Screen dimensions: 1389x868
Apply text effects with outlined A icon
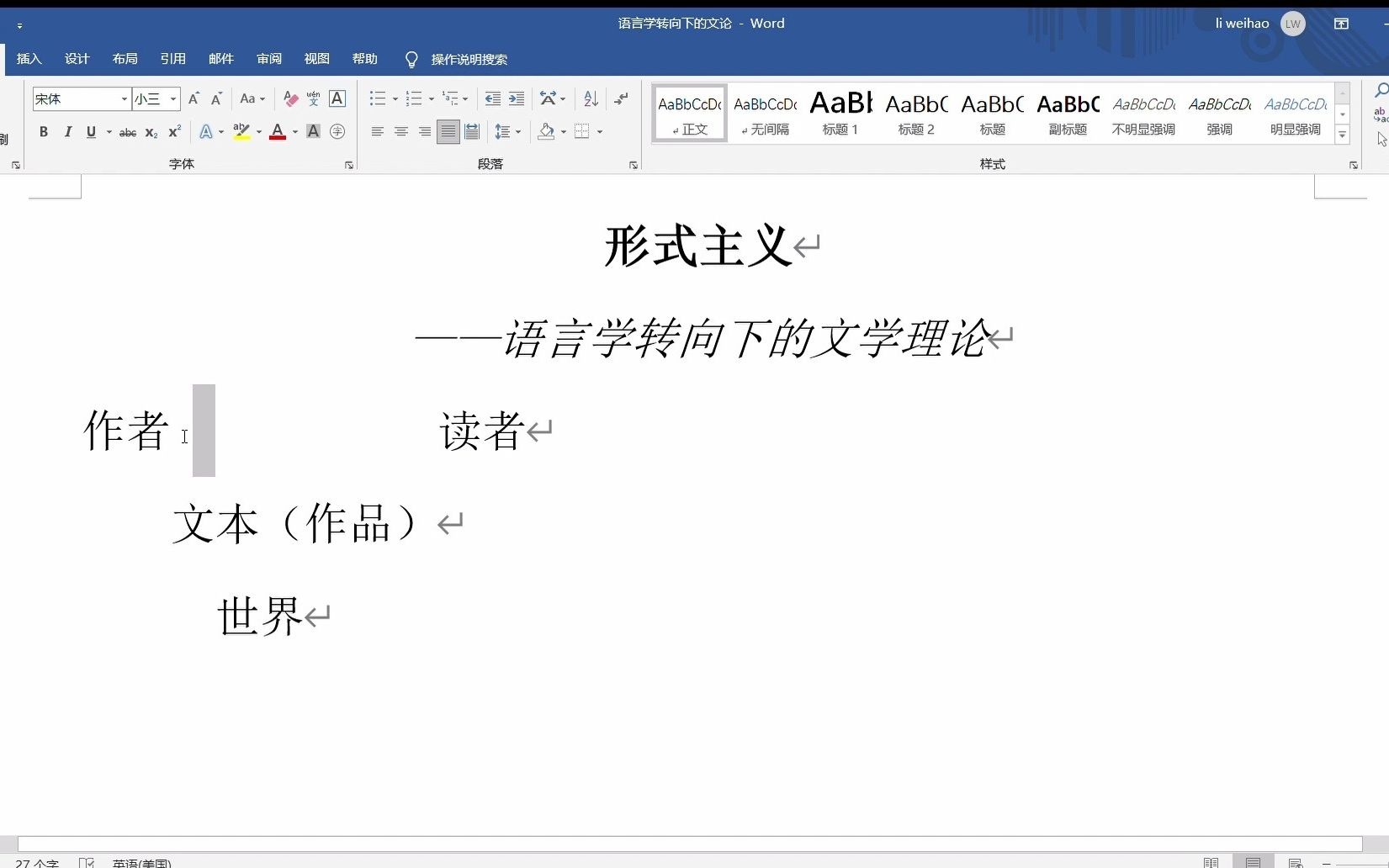[205, 131]
